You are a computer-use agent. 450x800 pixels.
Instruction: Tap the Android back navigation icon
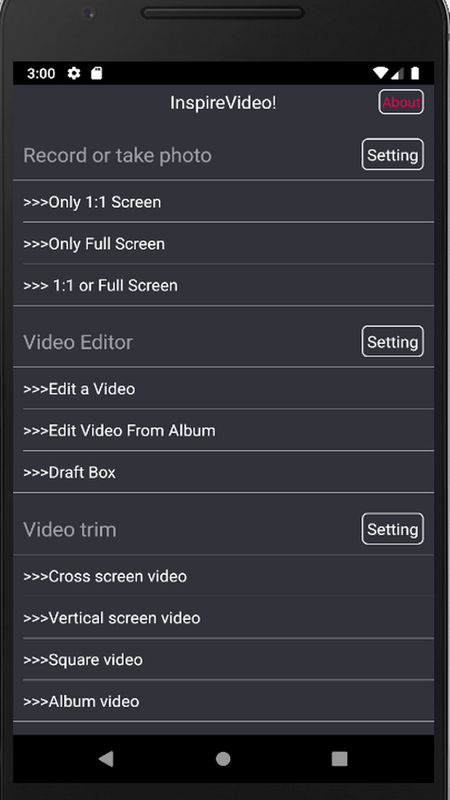tap(106, 759)
